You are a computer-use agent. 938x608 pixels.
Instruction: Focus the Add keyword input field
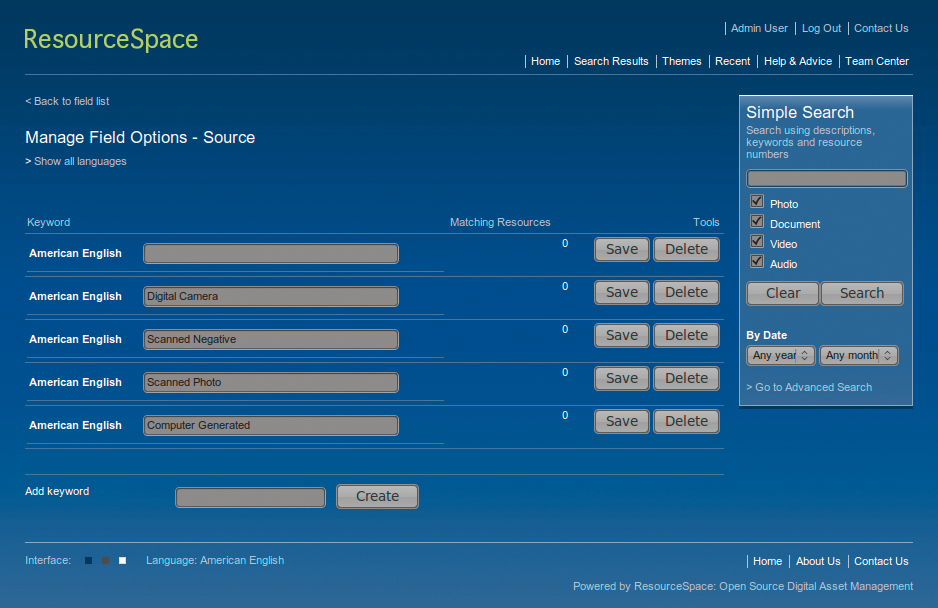tap(251, 497)
